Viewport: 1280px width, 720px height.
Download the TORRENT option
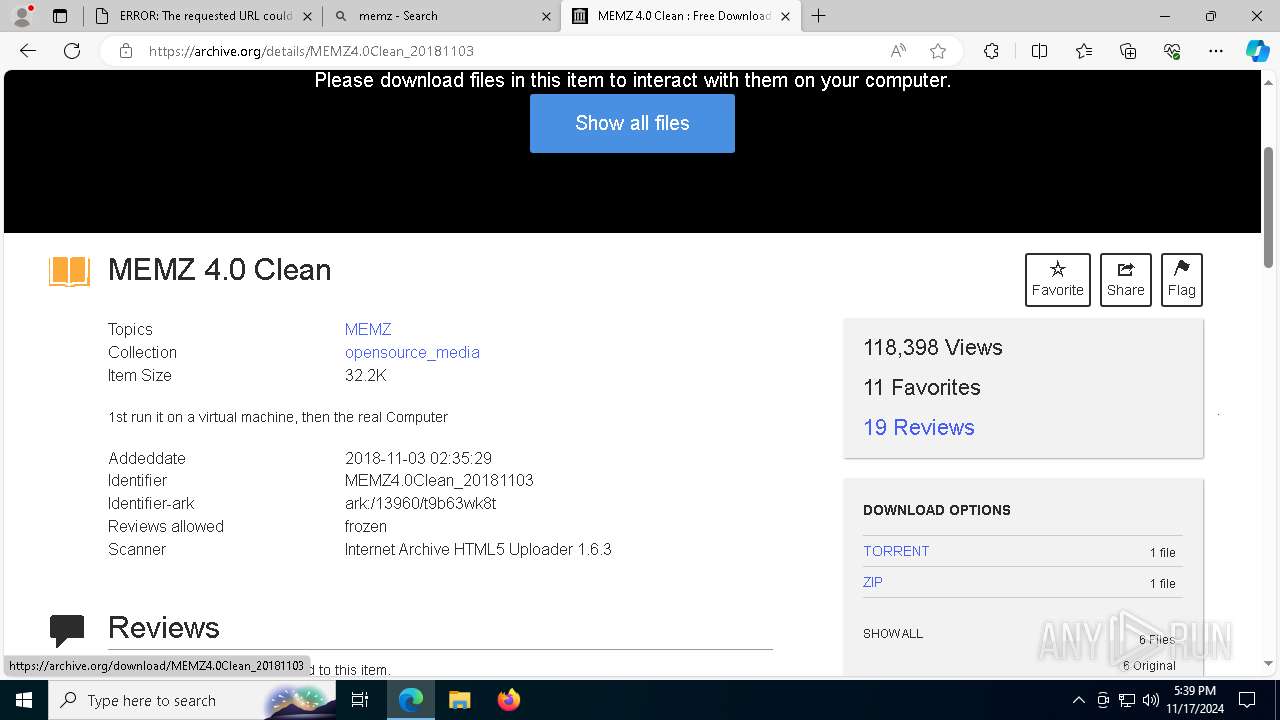pos(896,551)
